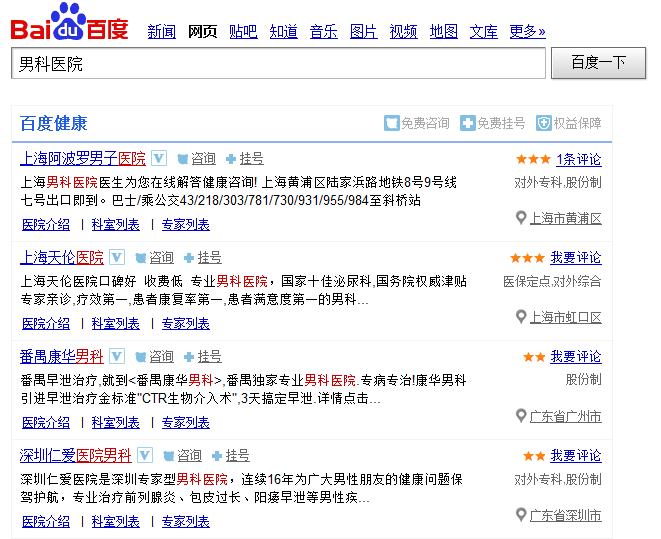Image resolution: width=661 pixels, height=539 pixels.
Task: Open 医院介绍 under 深圳仁爱医院男科
Action: point(46,522)
